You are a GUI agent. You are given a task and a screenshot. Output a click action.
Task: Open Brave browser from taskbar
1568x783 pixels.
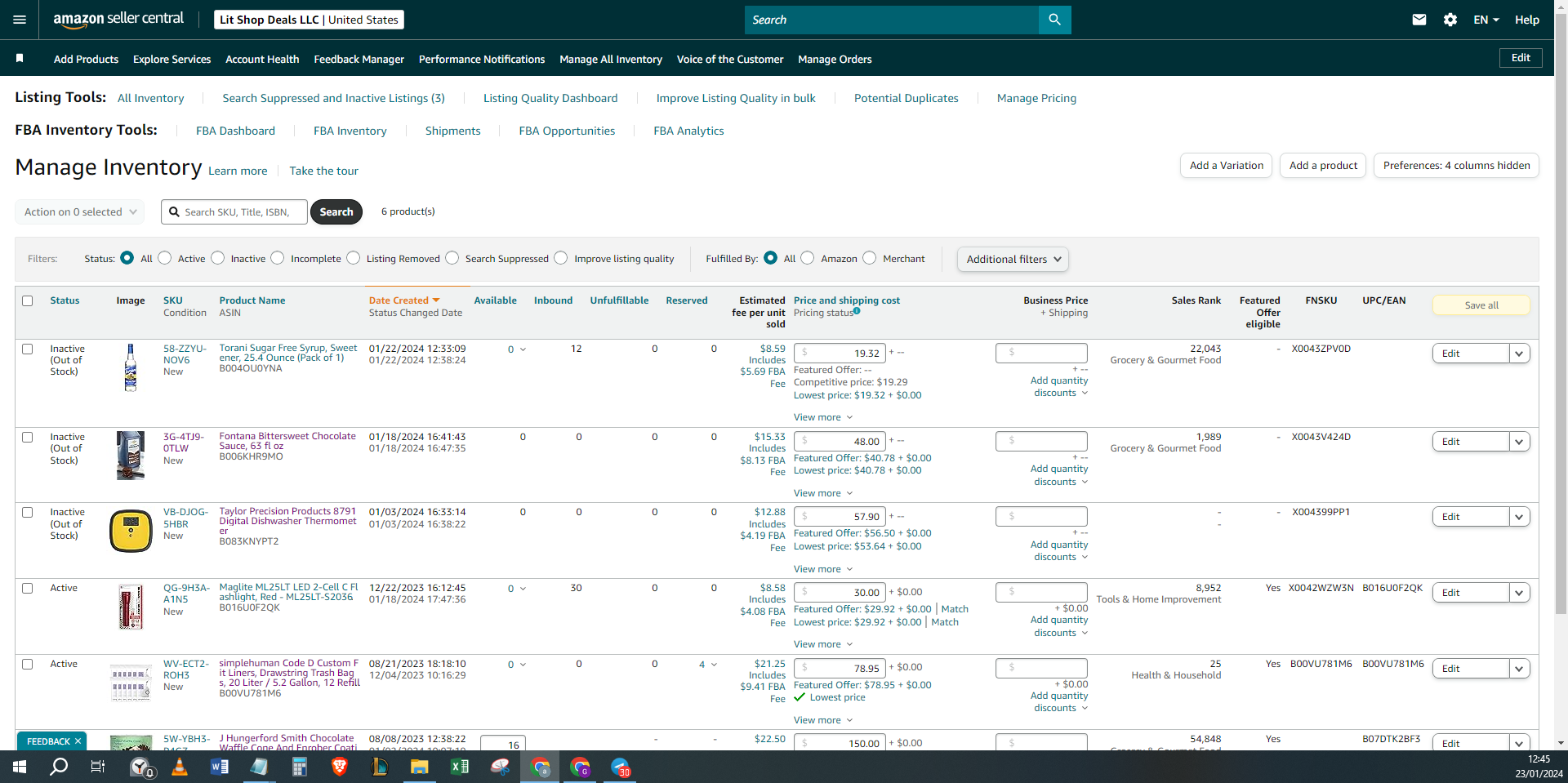(340, 767)
